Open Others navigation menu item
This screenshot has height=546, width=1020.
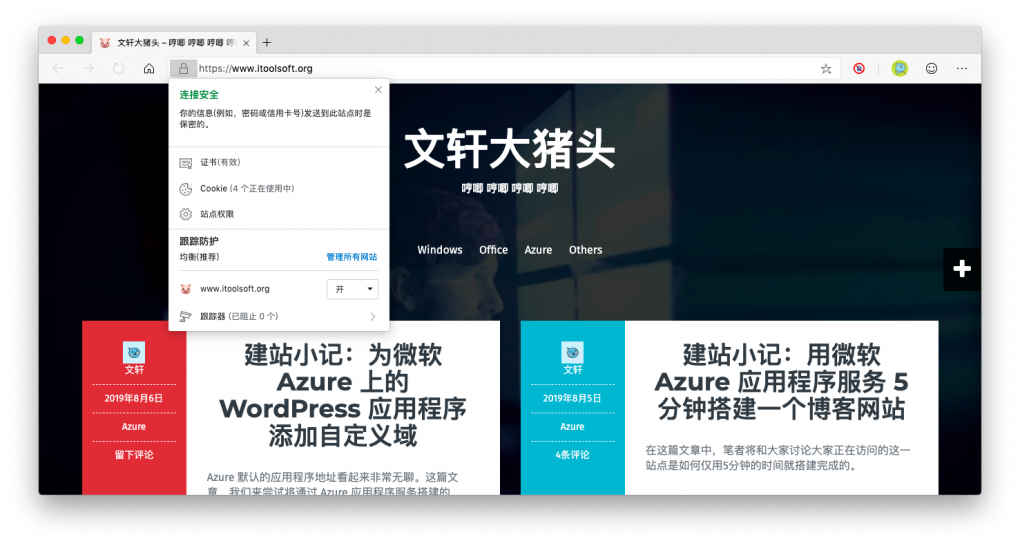click(x=585, y=250)
